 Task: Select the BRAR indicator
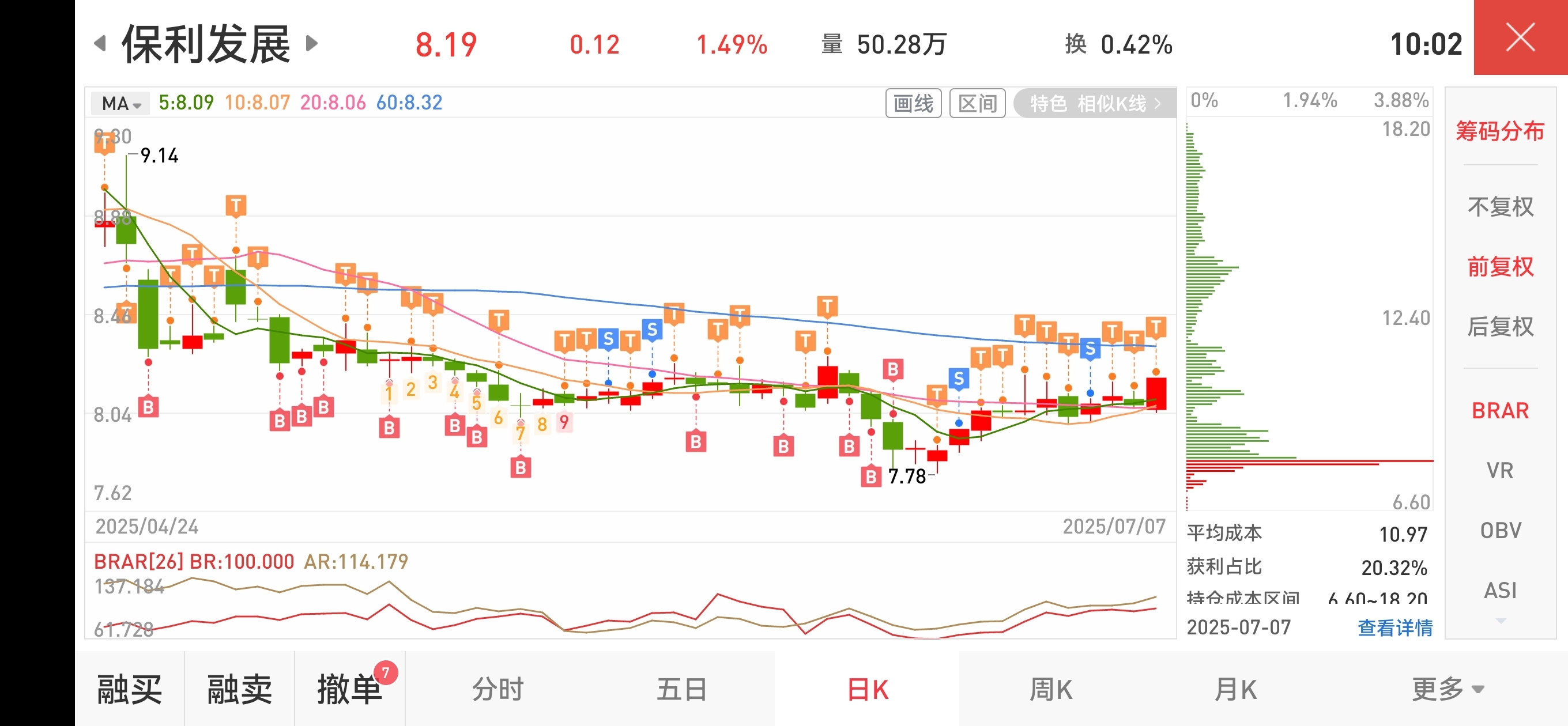1500,411
